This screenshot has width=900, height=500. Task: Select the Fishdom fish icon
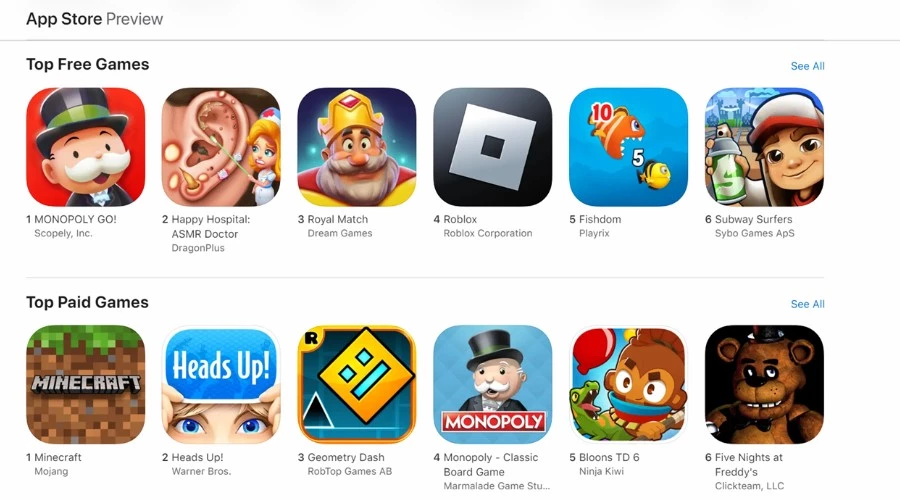click(629, 147)
